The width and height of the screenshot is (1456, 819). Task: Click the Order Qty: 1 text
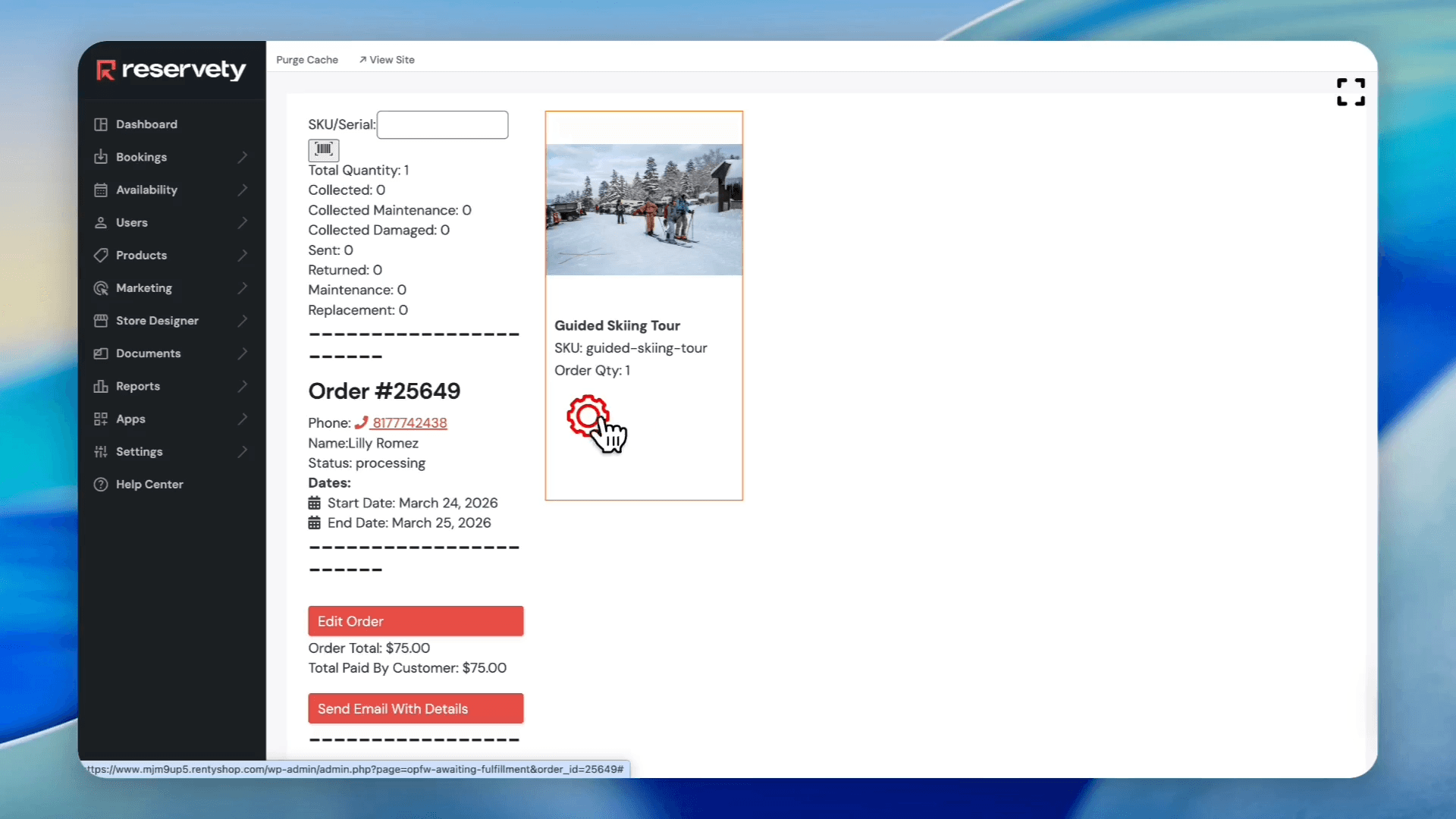[x=592, y=371]
